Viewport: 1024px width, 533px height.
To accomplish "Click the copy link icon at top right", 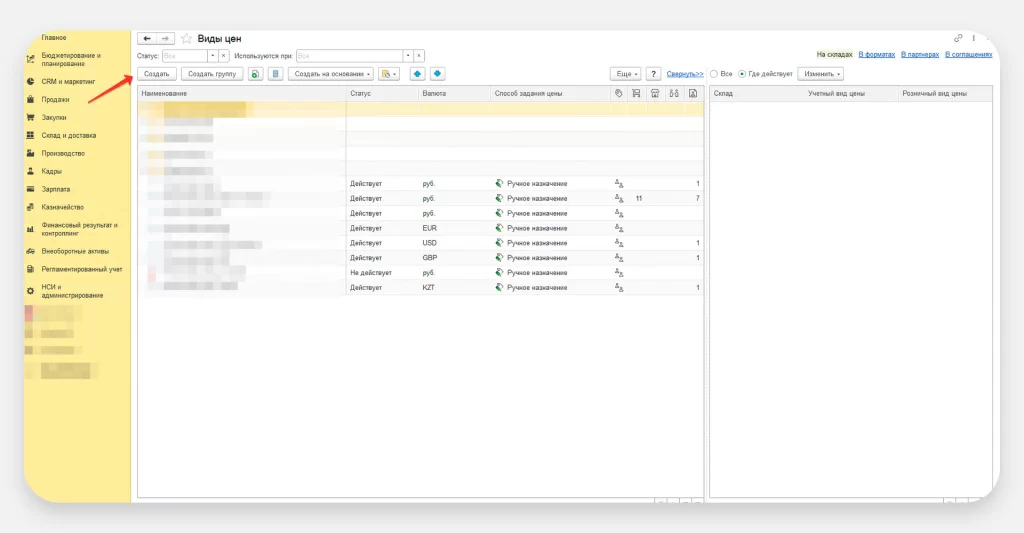I will (x=958, y=38).
